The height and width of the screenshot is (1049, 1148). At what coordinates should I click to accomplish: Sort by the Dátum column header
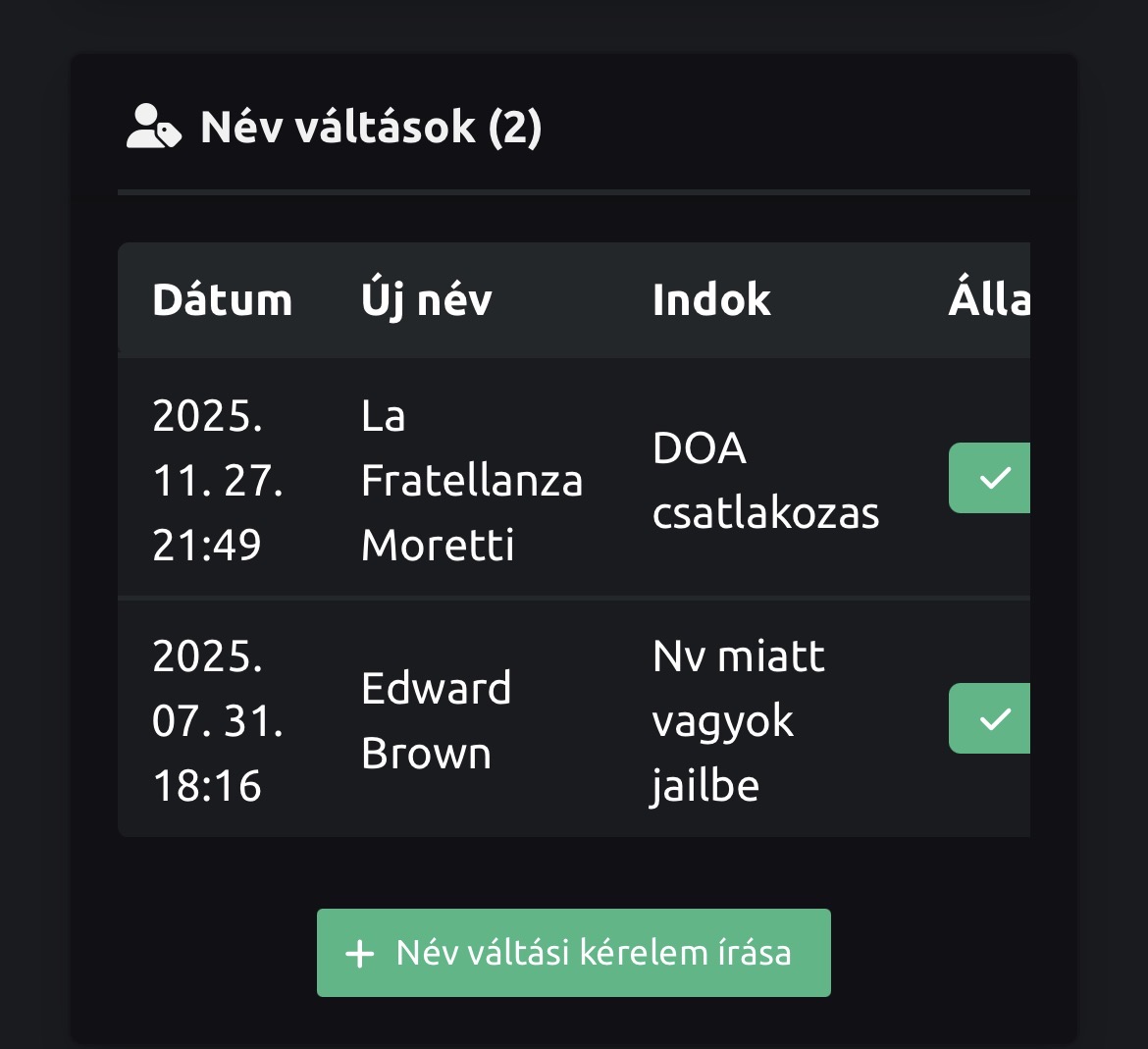pyautogui.click(x=222, y=300)
